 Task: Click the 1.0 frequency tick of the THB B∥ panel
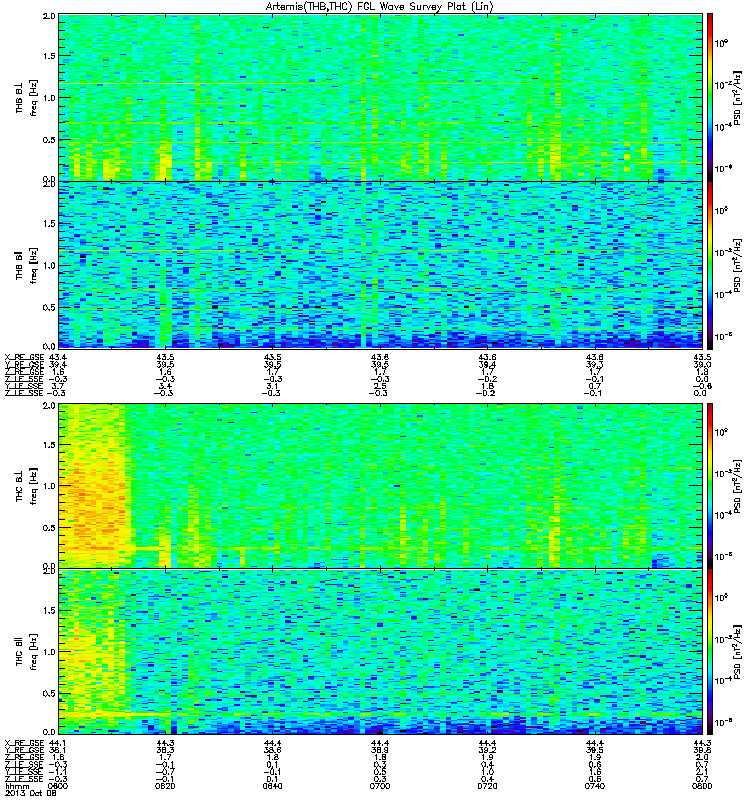(49, 265)
